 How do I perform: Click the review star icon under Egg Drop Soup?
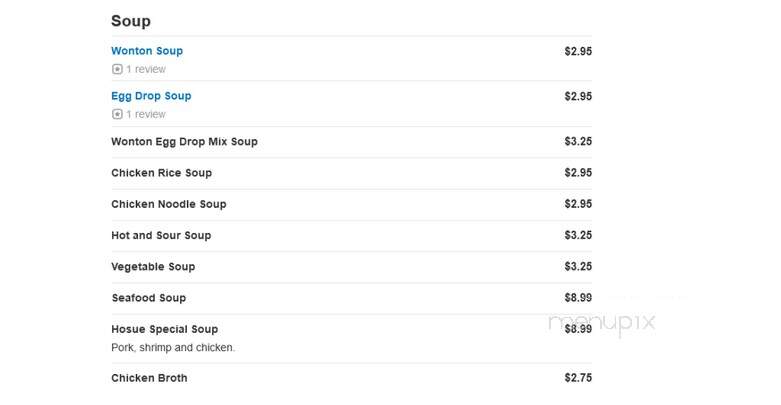117,115
